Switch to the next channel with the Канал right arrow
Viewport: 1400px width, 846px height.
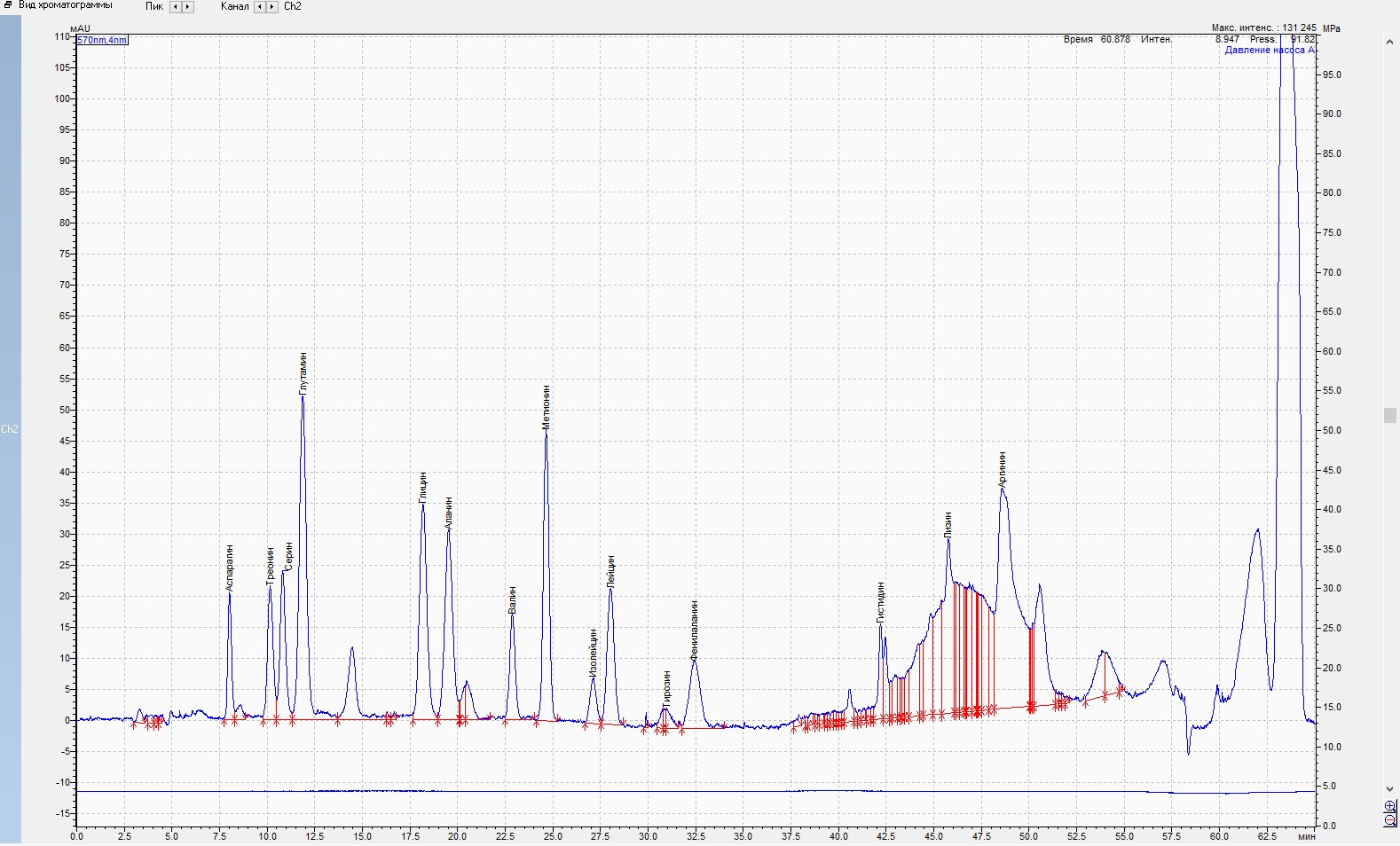(271, 6)
